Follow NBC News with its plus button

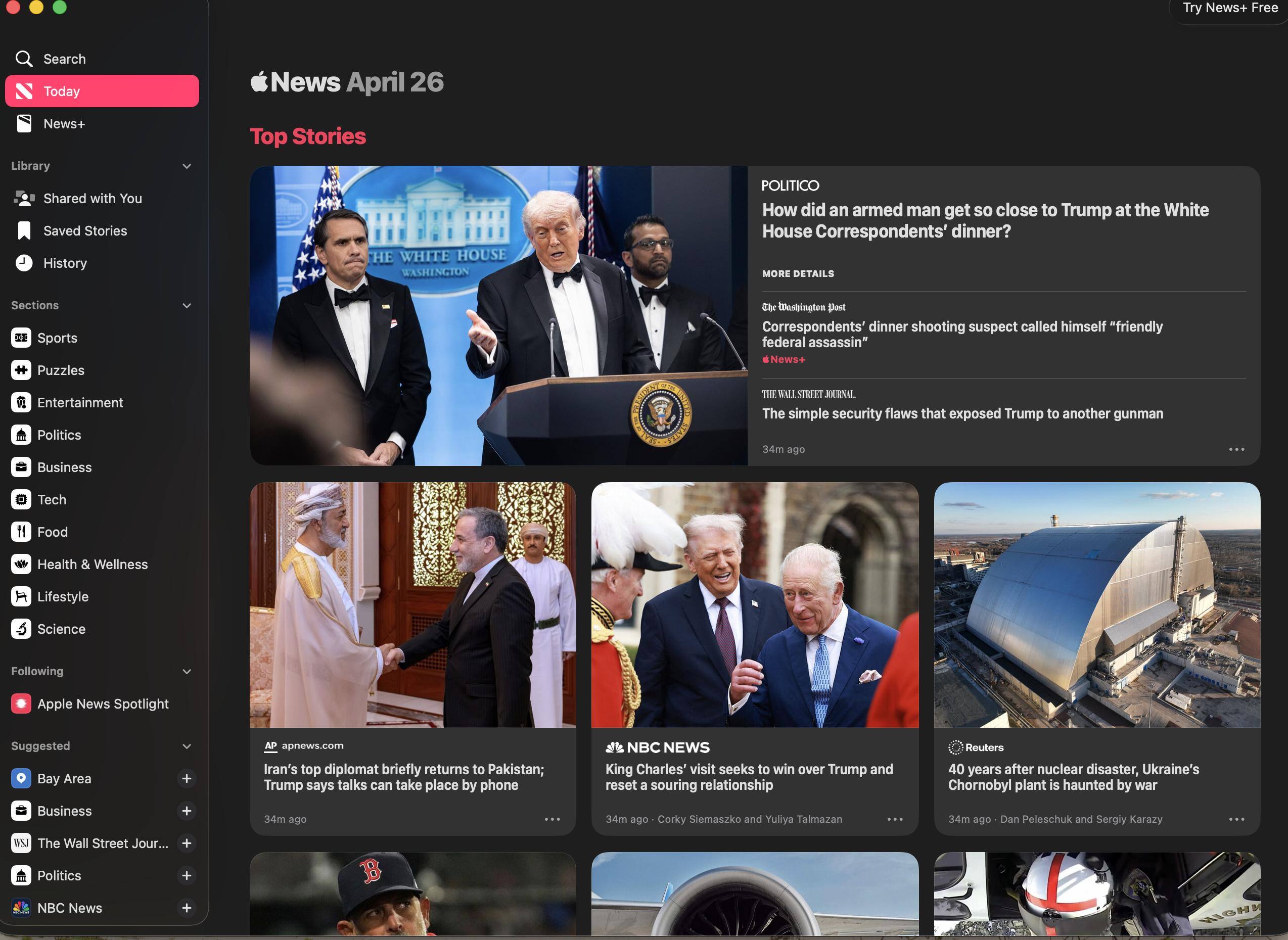[186, 908]
